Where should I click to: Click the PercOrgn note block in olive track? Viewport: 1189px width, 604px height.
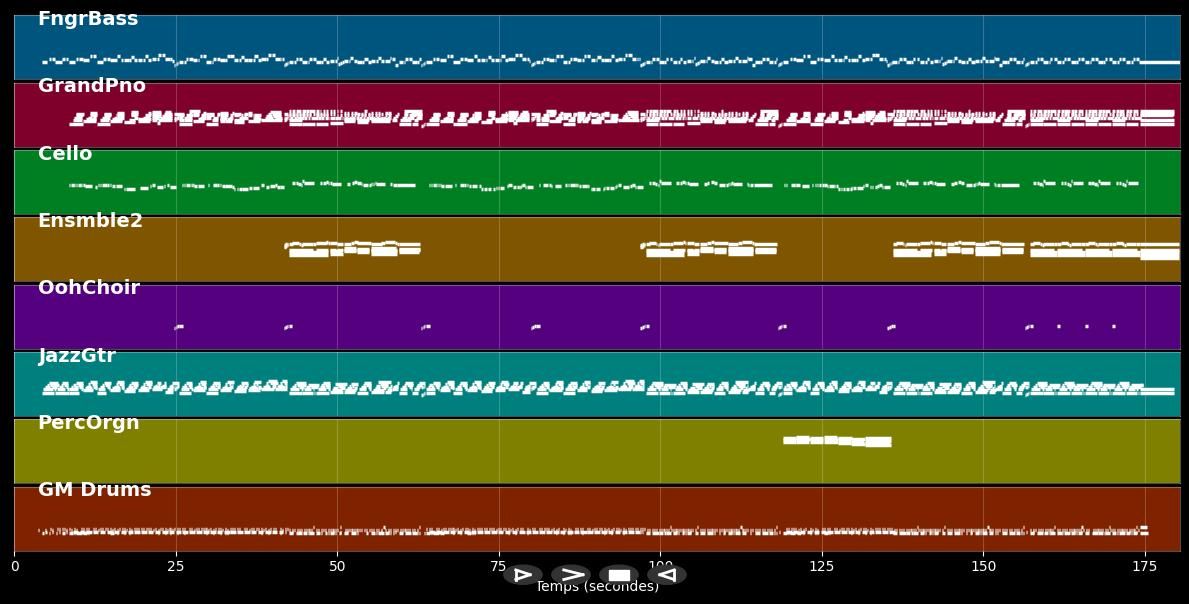[x=837, y=440]
